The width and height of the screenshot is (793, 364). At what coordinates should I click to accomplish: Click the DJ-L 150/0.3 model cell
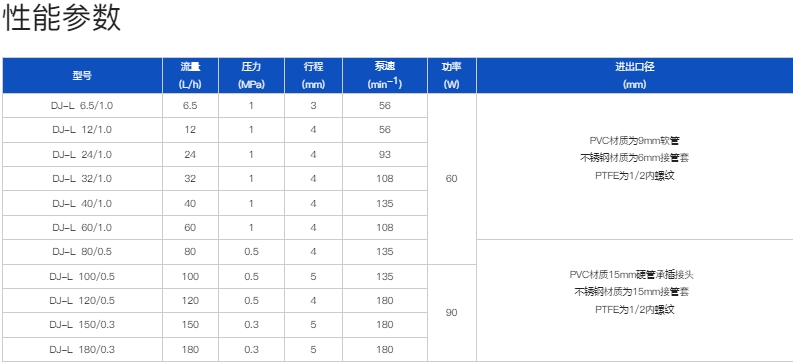click(x=82, y=325)
